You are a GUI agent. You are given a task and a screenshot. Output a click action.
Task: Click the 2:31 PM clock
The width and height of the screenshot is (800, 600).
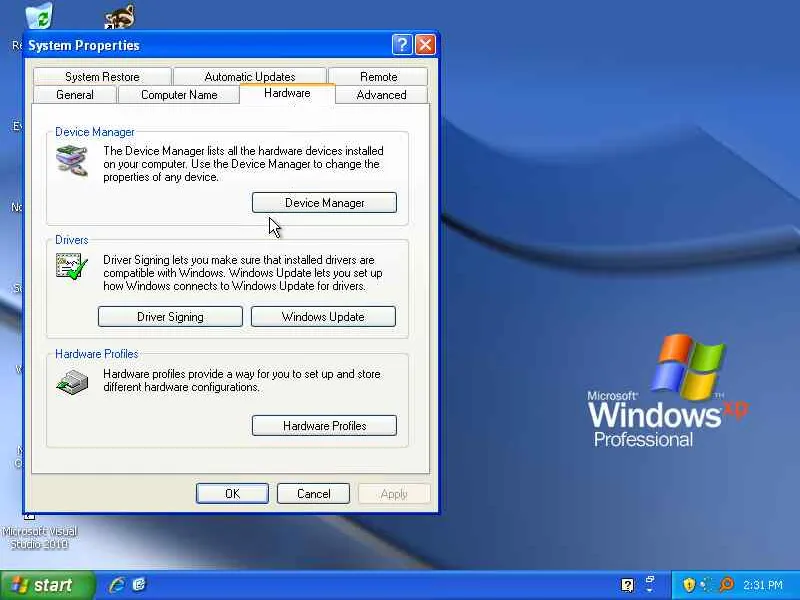click(763, 585)
